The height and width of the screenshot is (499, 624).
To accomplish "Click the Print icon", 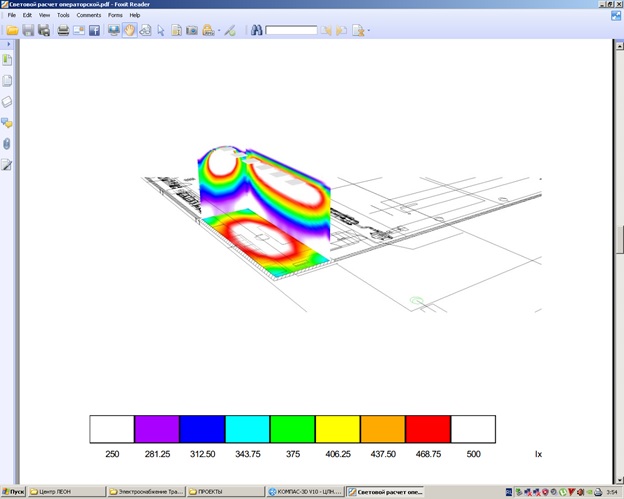I will click(x=63, y=30).
